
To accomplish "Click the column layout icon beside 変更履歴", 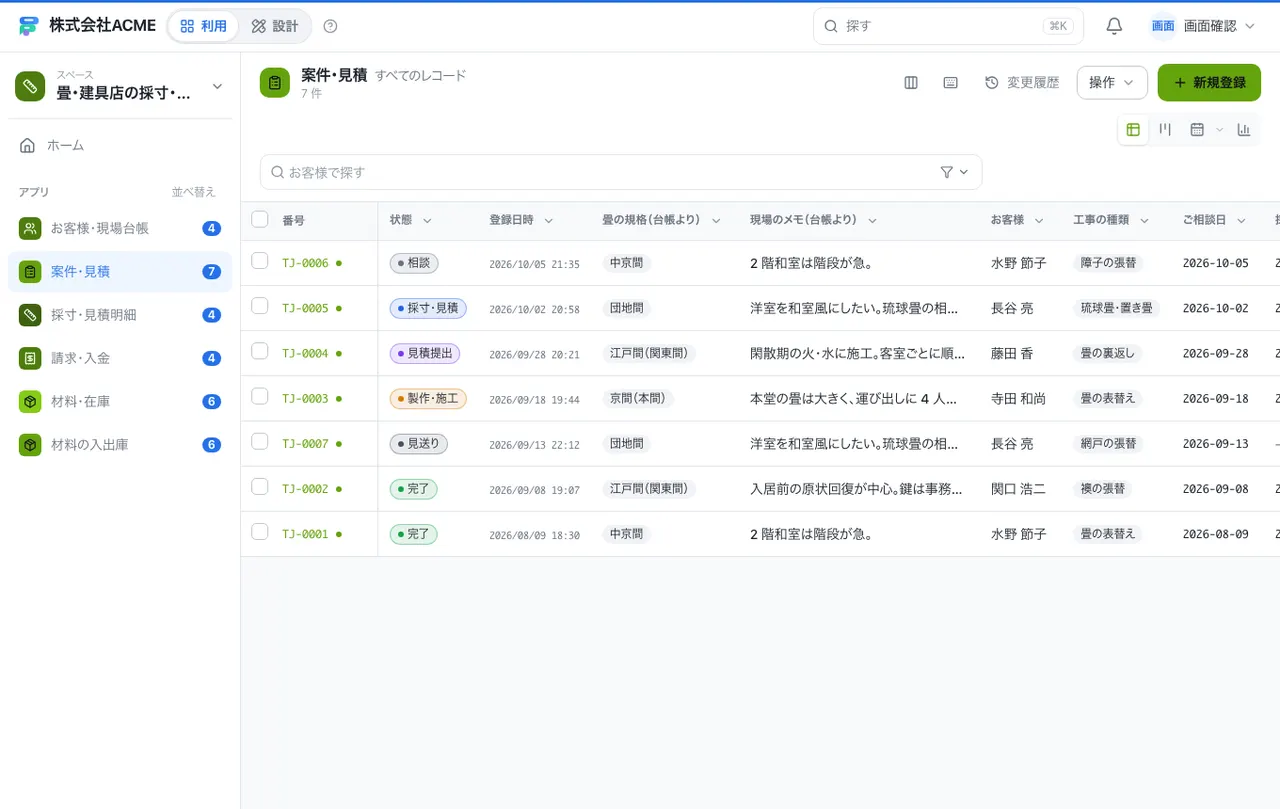I will click(x=911, y=83).
